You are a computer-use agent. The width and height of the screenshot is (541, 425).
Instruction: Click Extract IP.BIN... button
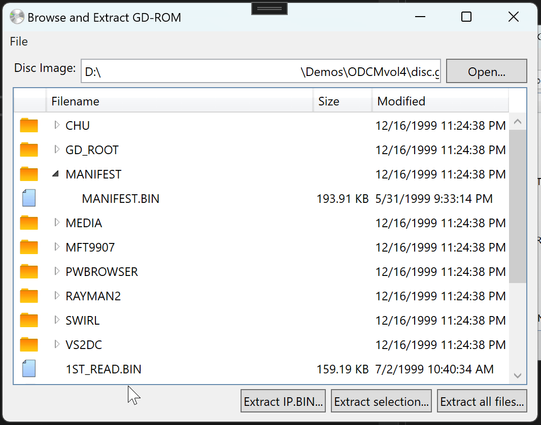283,401
